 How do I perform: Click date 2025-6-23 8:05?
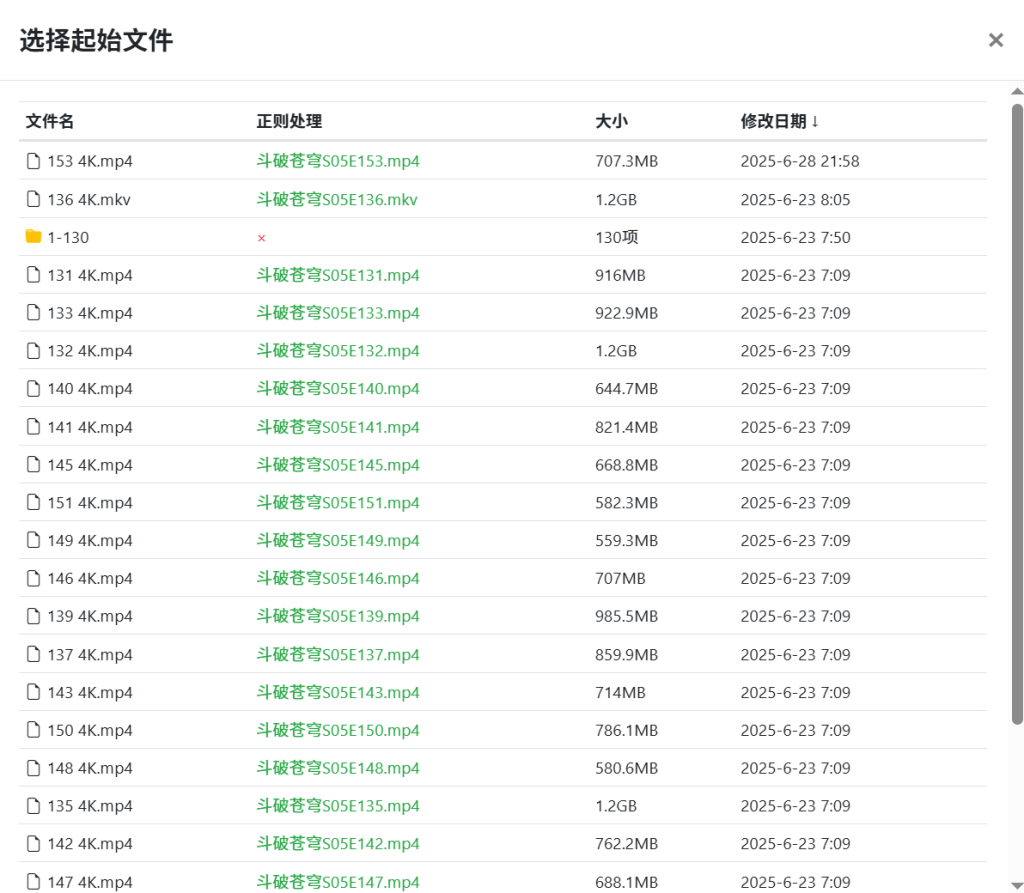tap(795, 200)
